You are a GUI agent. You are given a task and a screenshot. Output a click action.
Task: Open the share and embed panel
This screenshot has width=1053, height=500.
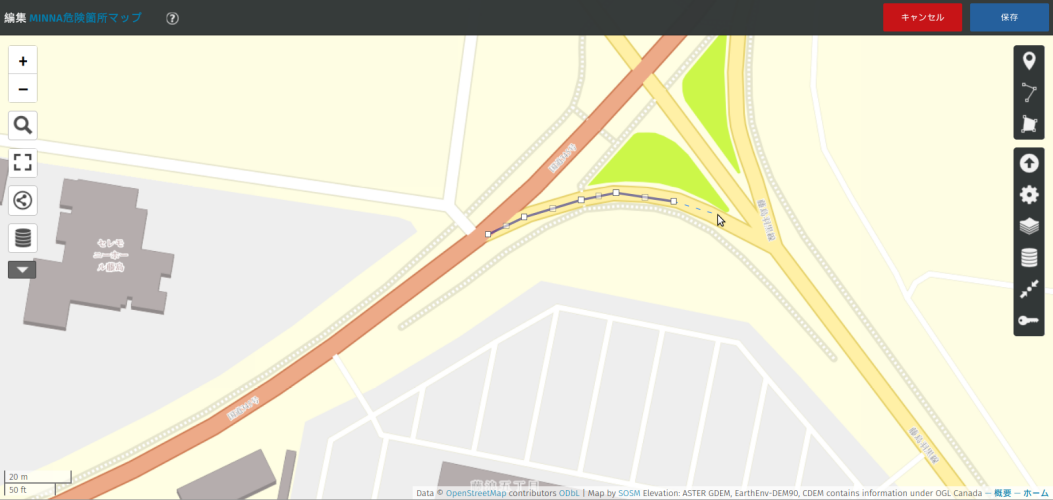tap(23, 200)
